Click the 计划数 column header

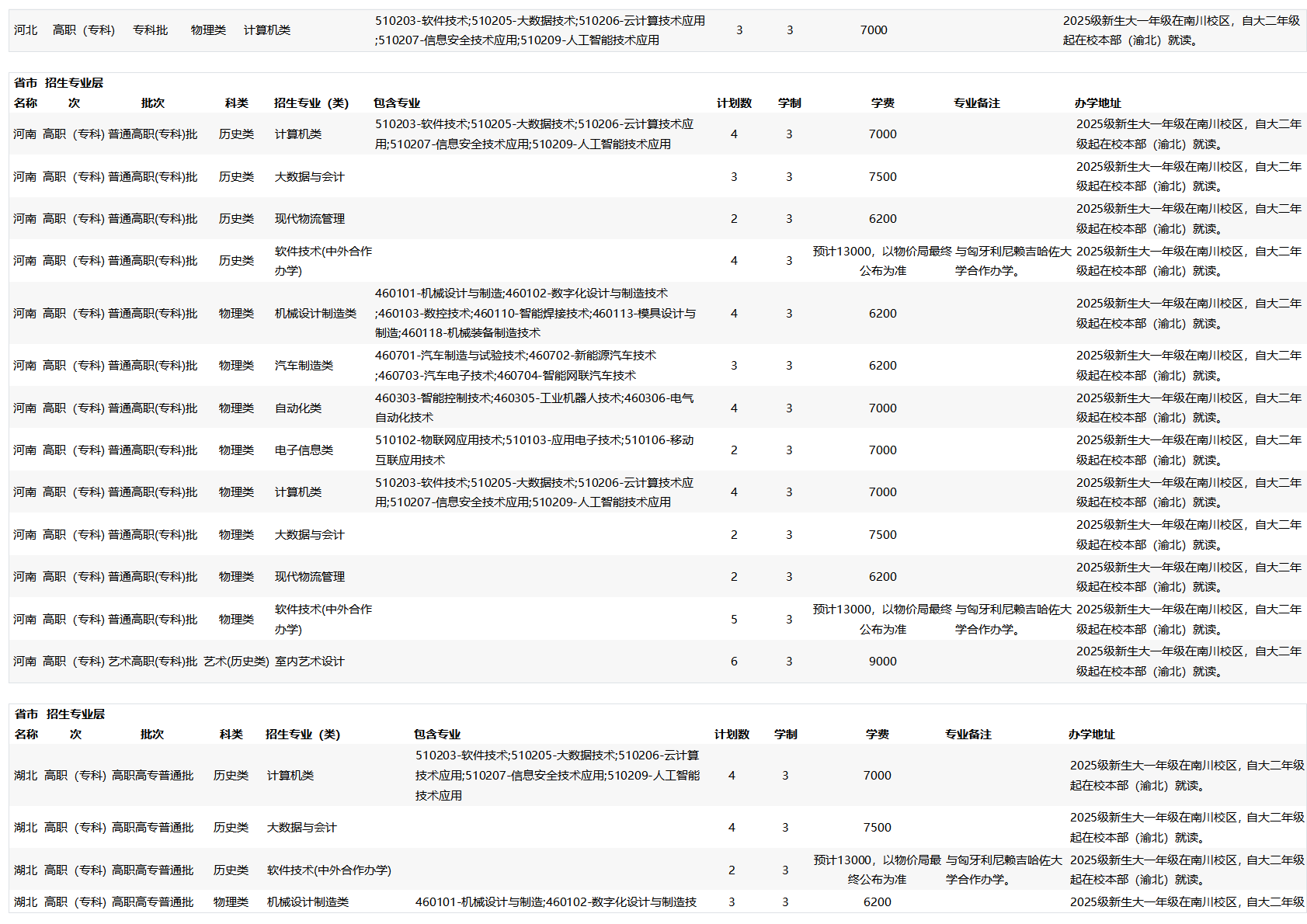pos(734,102)
